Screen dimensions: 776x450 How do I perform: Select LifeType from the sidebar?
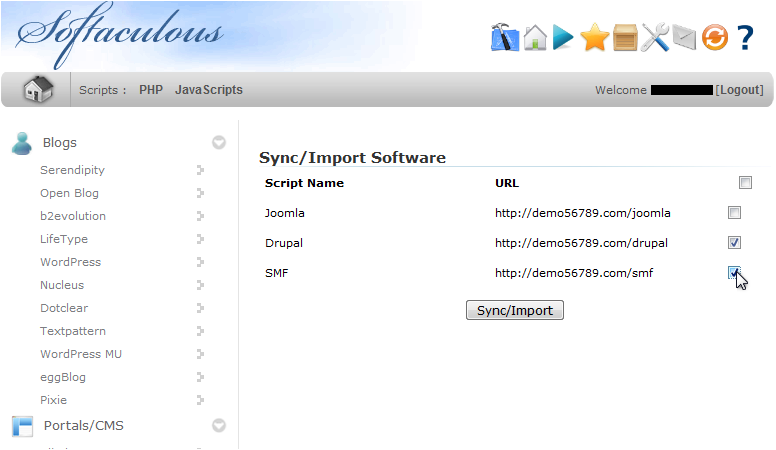[x=64, y=239]
